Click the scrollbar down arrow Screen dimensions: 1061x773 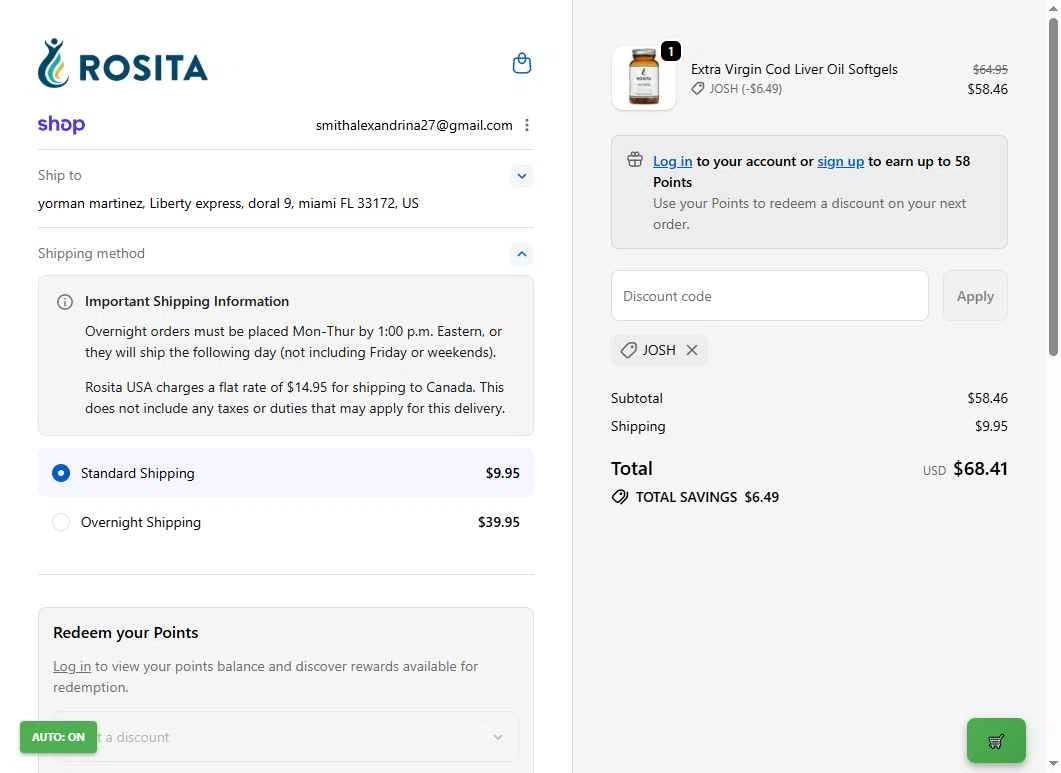click(x=1053, y=765)
